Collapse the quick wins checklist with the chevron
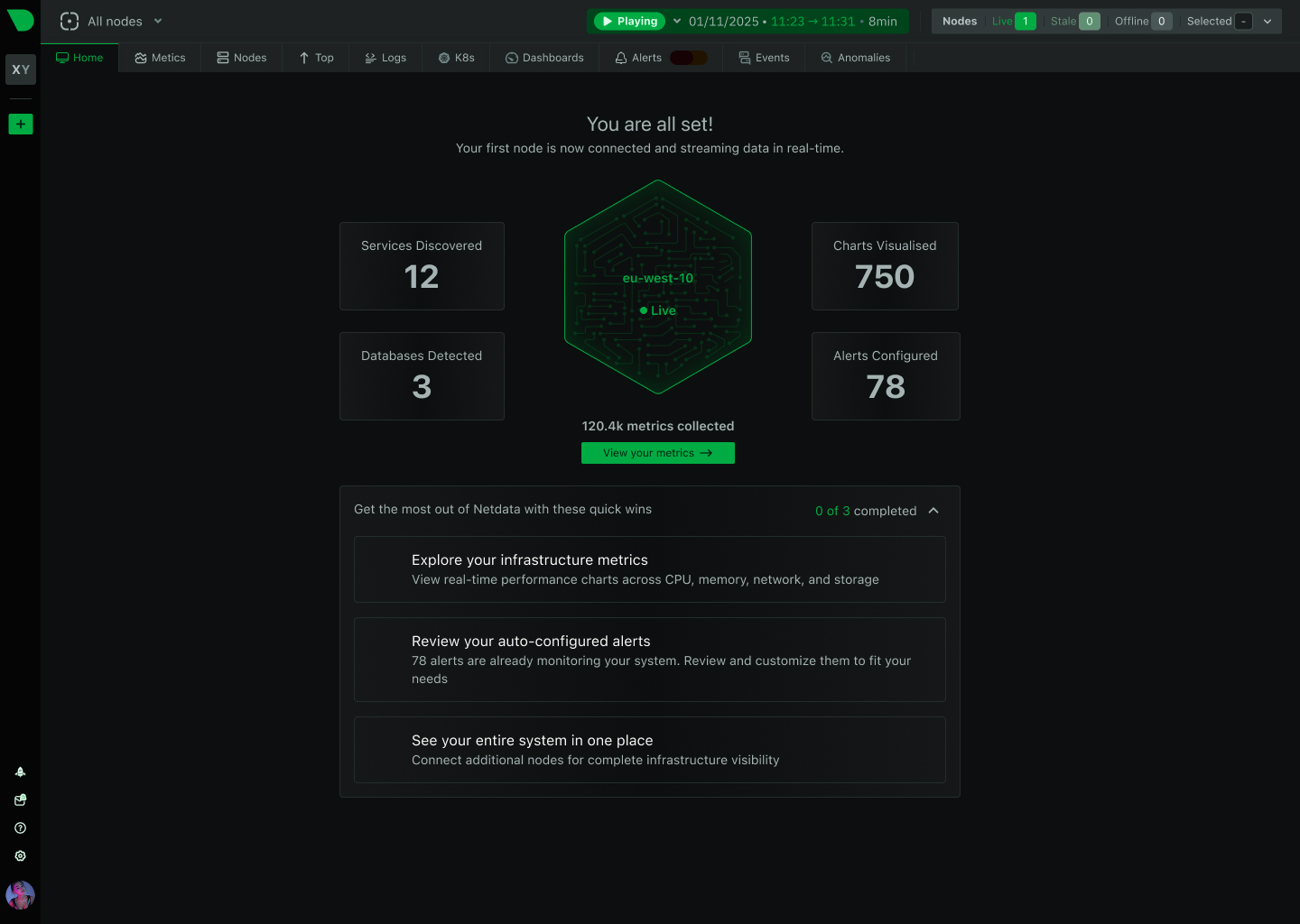This screenshot has width=1300, height=924. 933,510
